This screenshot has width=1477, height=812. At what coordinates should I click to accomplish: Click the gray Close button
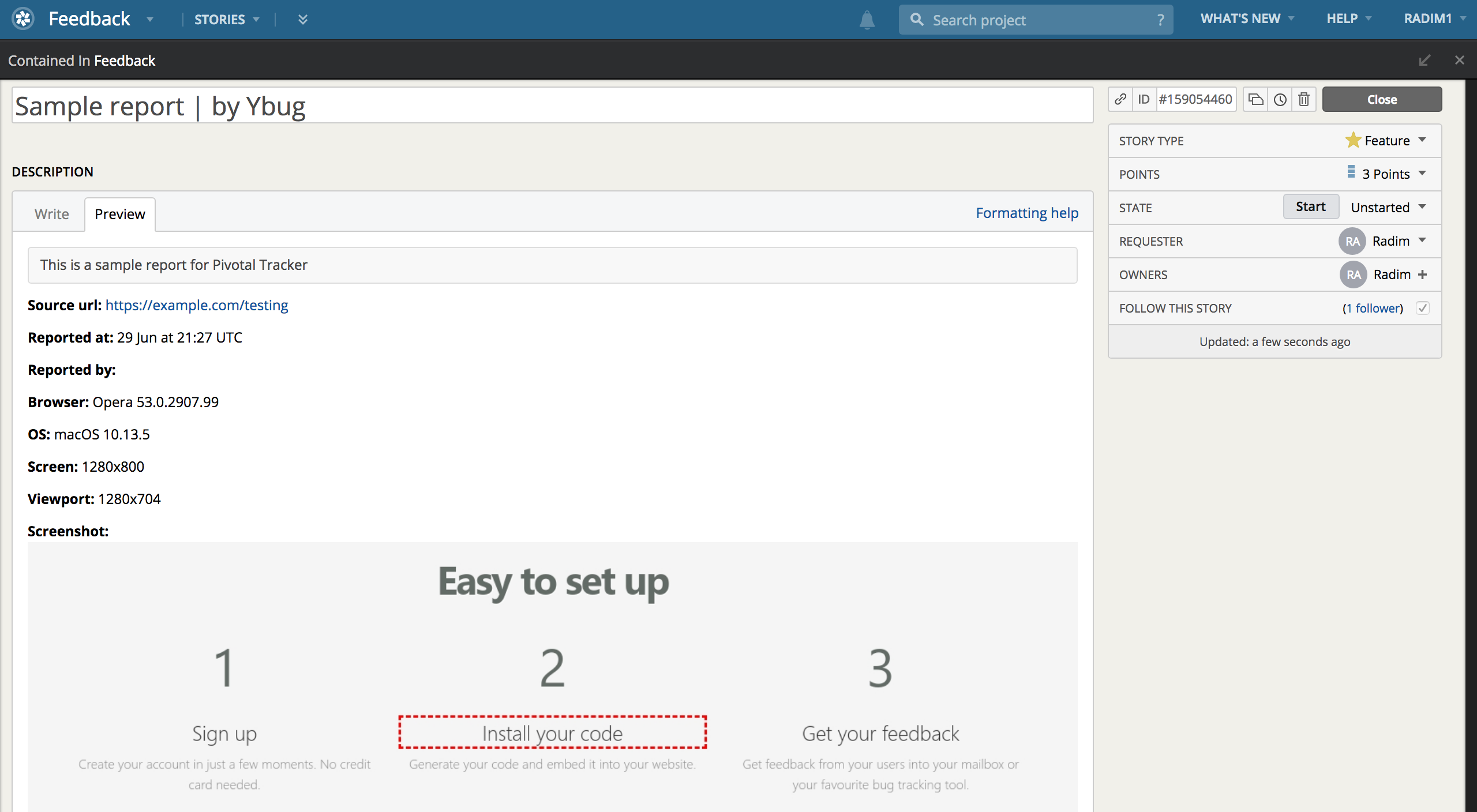[1382, 99]
